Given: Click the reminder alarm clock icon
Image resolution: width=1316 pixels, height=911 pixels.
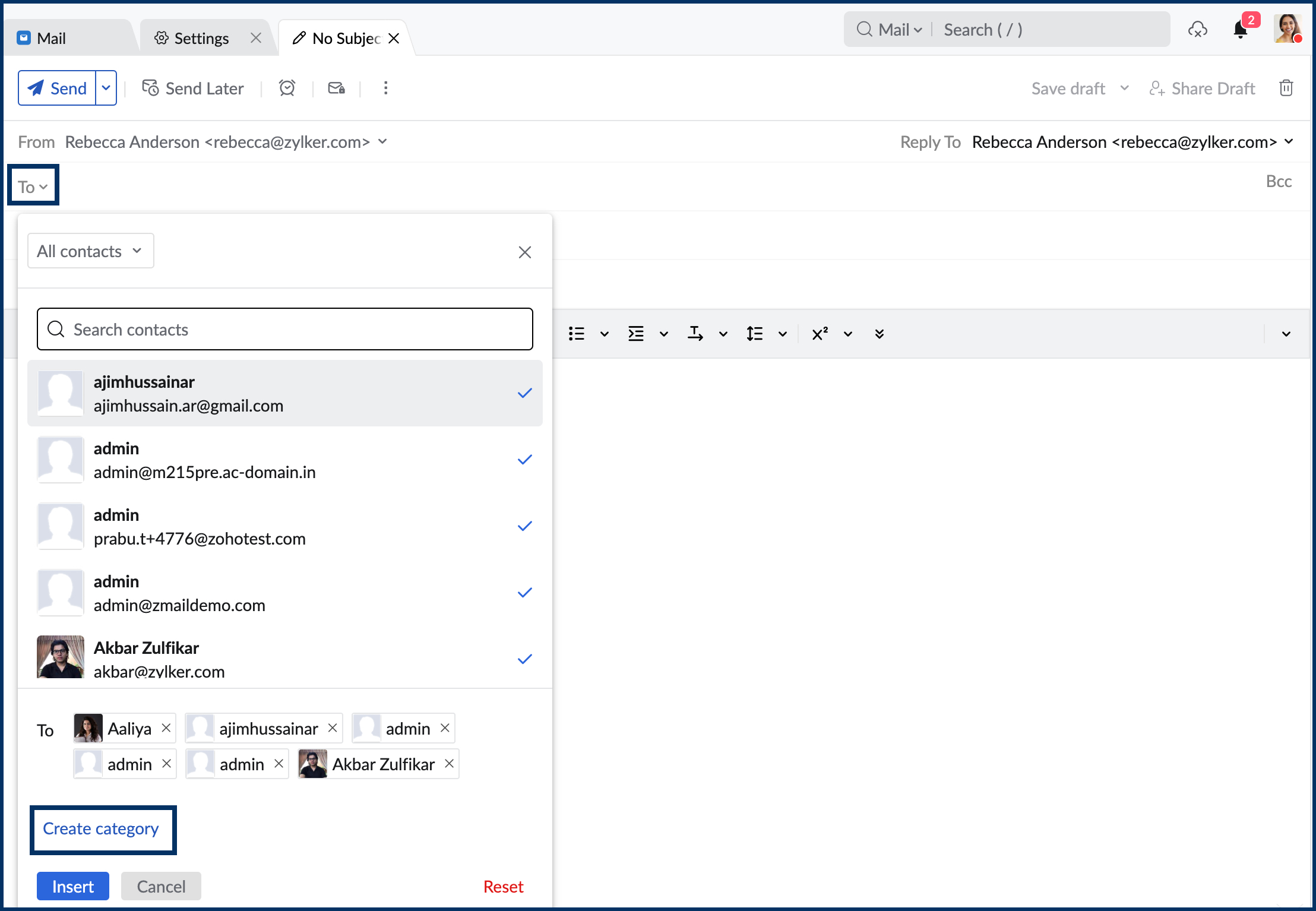Looking at the screenshot, I should tap(287, 88).
